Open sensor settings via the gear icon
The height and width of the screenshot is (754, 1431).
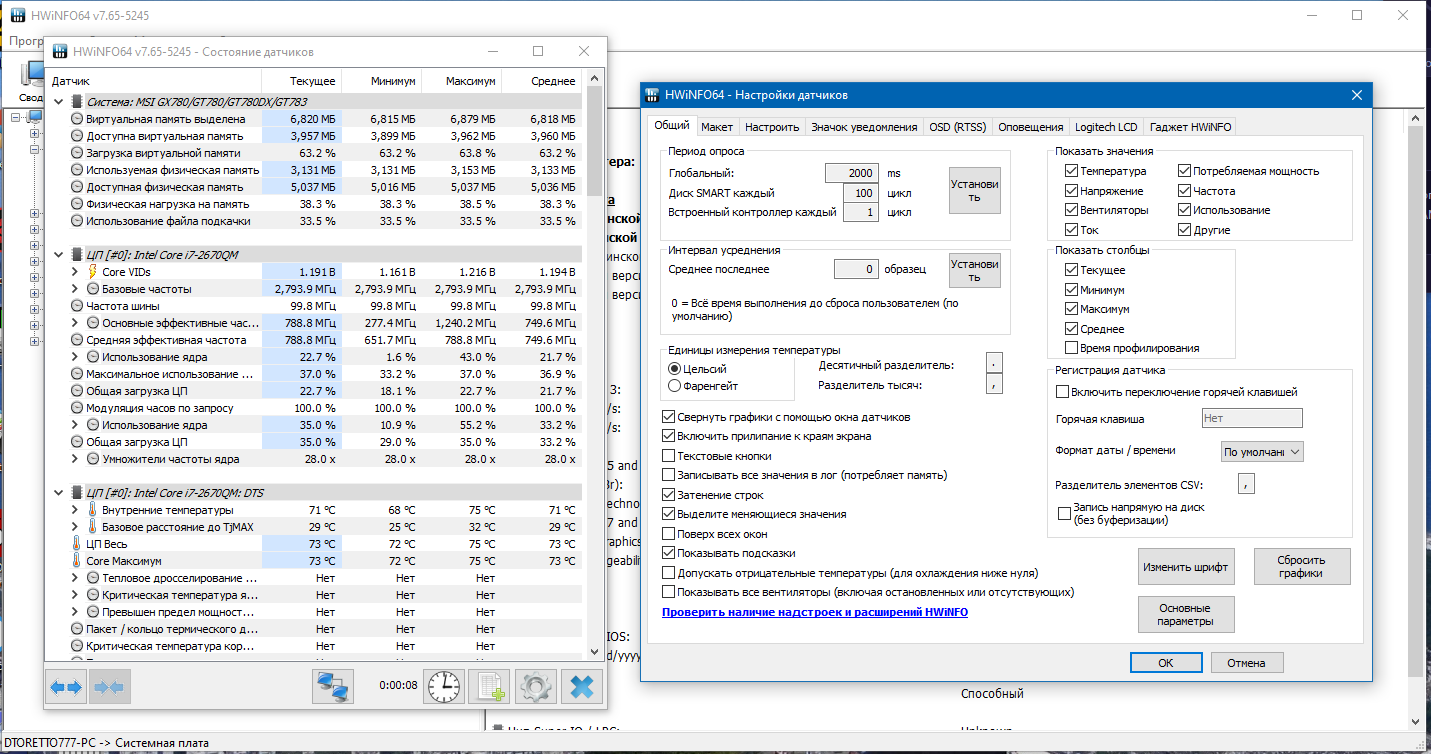535,687
